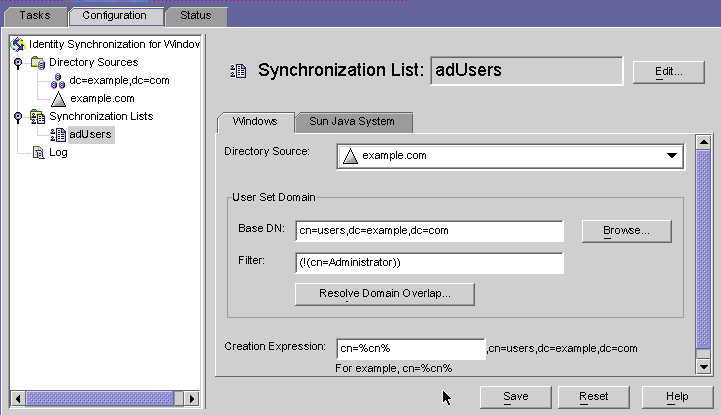
Task: Click the Log document icon
Action: click(x=38, y=153)
